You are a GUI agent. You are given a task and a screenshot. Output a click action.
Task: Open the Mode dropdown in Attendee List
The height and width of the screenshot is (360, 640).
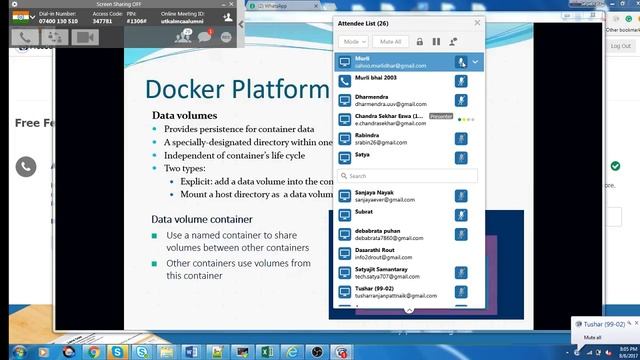point(353,42)
